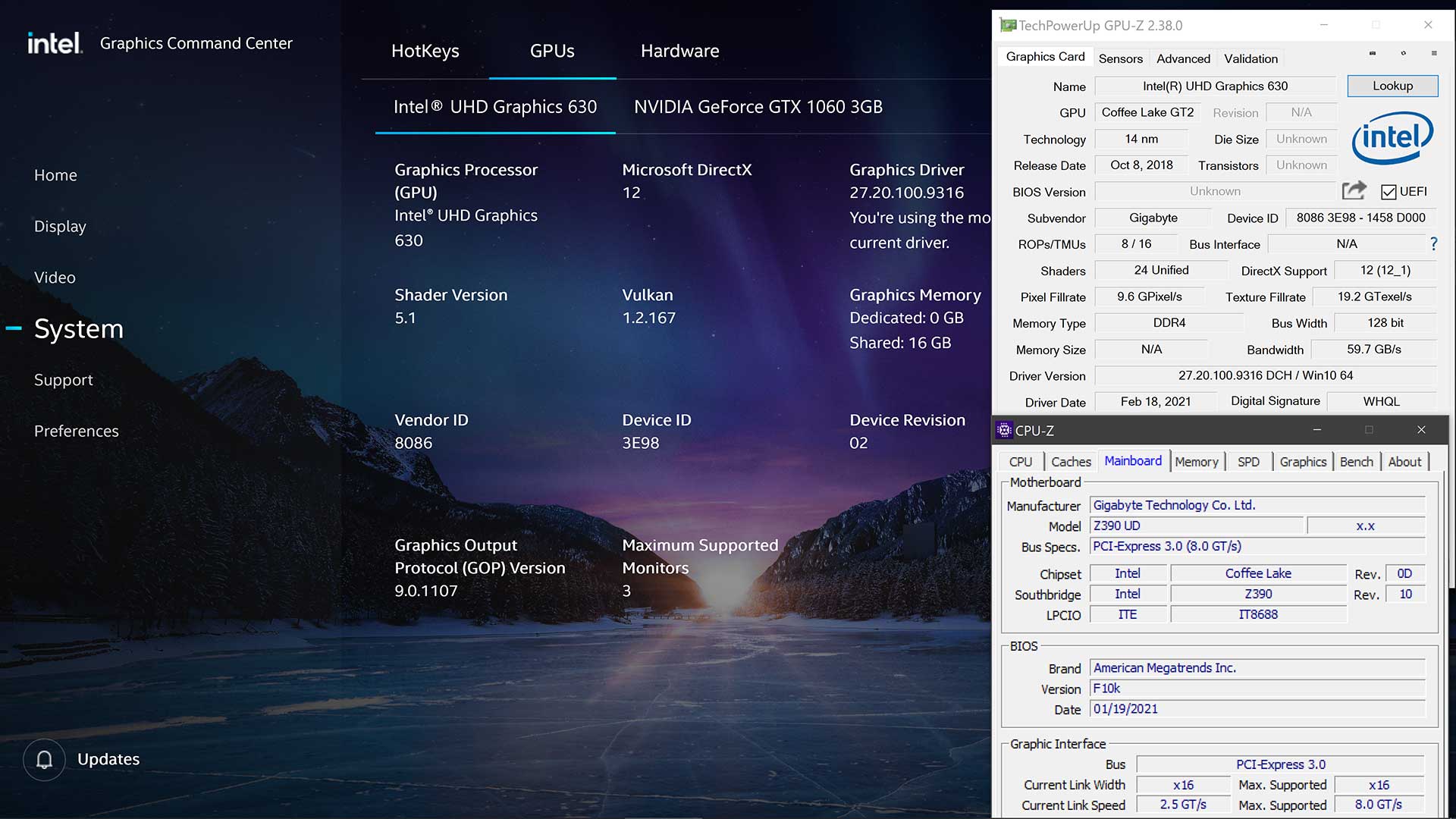Open the Sensors tab in GPU-Z
This screenshot has height=819, width=1456.
tap(1120, 58)
